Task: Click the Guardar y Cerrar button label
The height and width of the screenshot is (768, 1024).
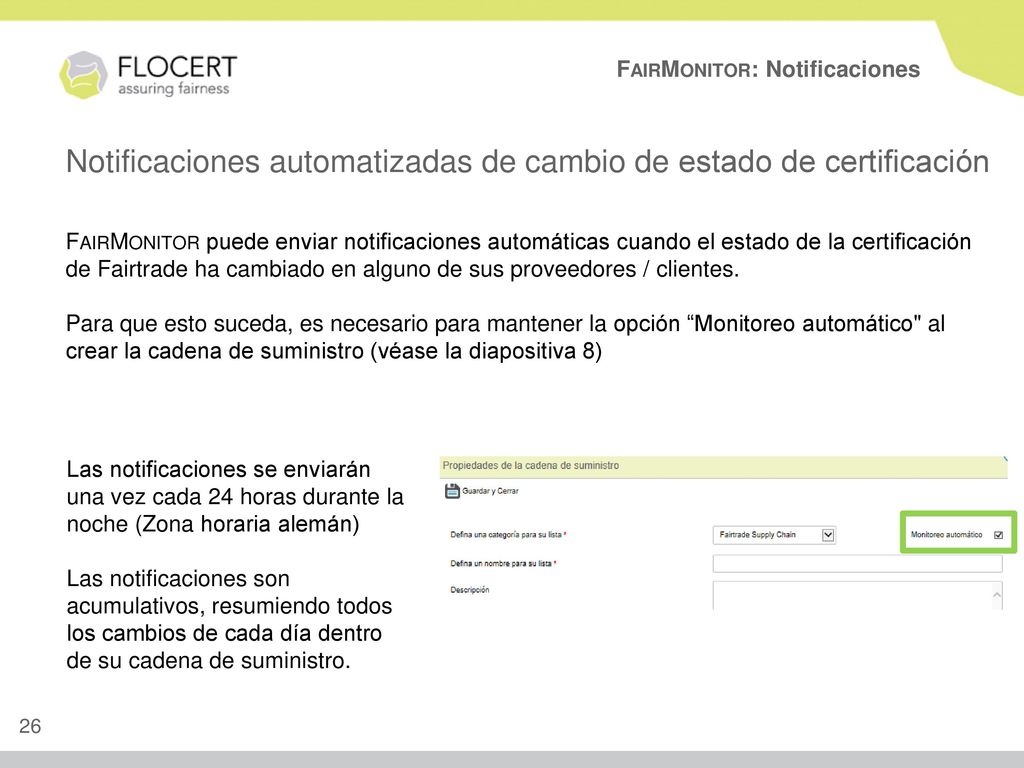Action: pos(490,491)
